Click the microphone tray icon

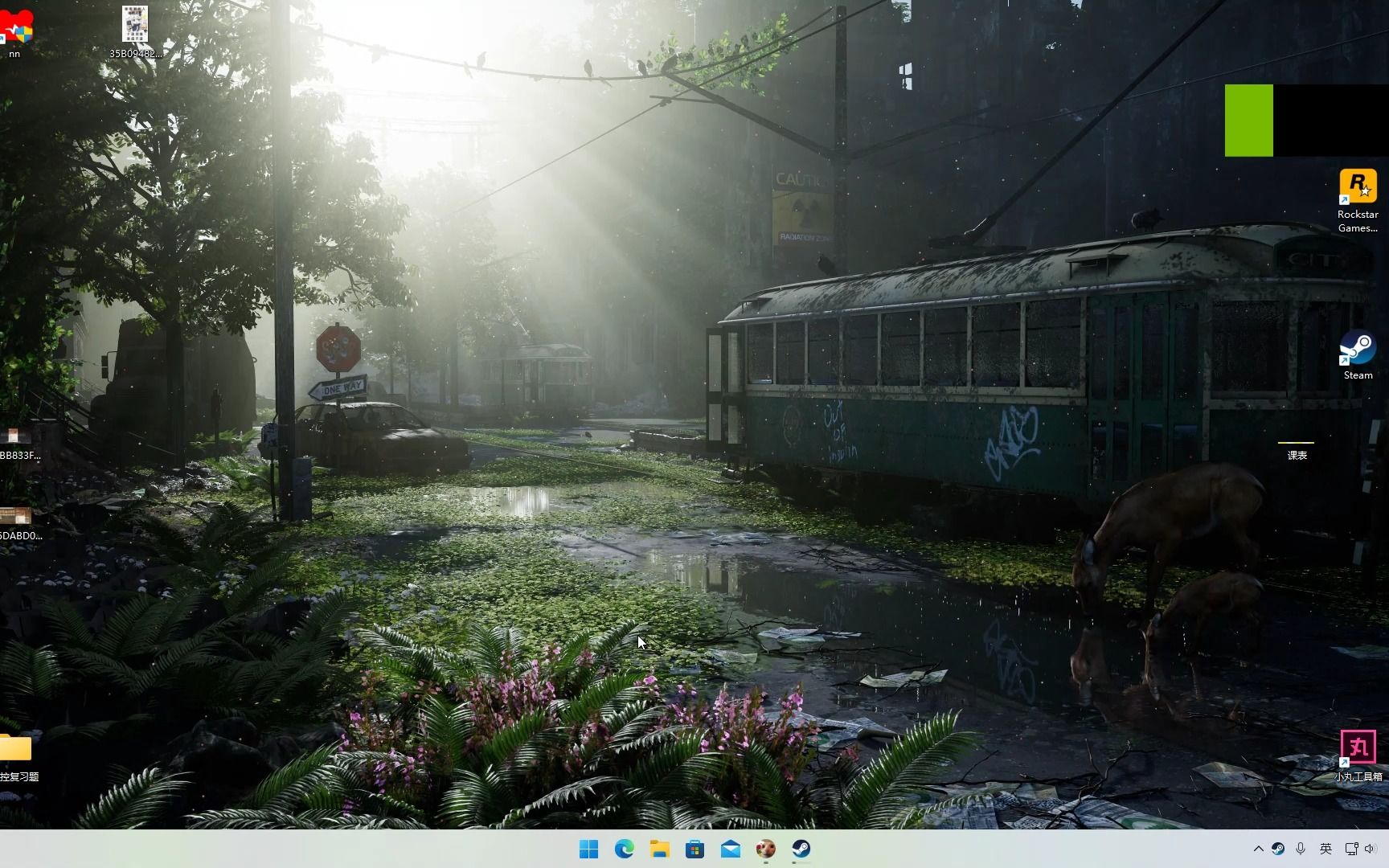click(x=1301, y=849)
